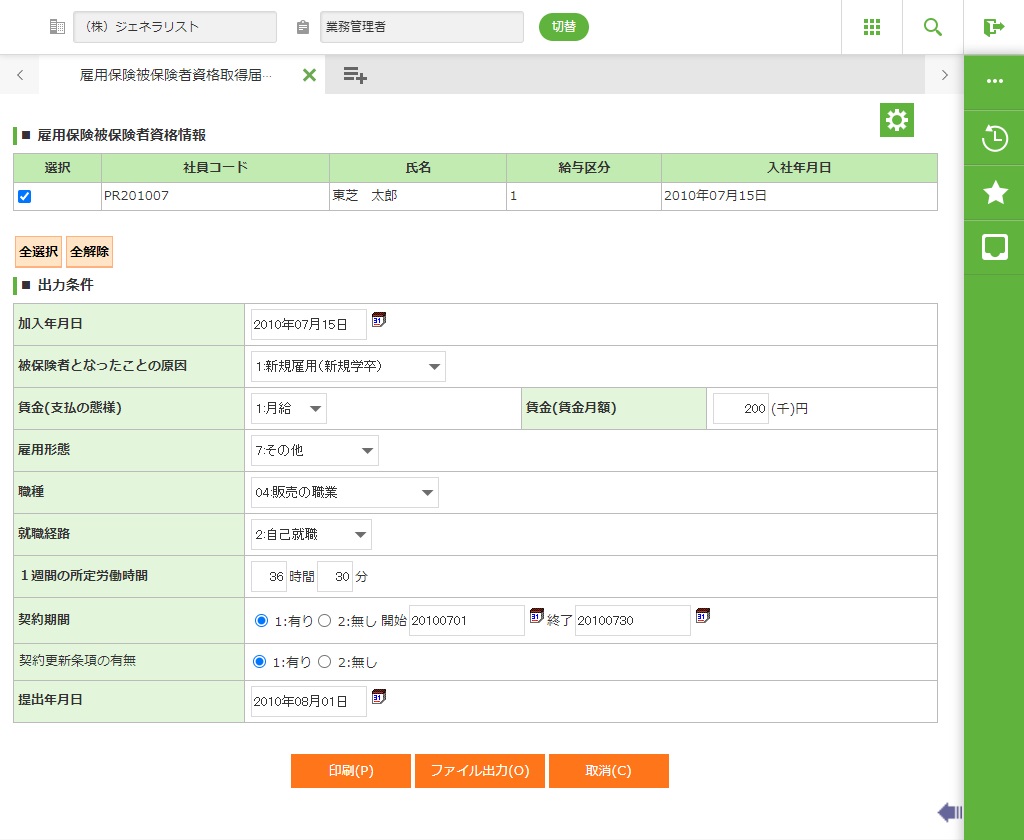Viewport: 1024px width, 840px height.
Task: Open the green gear settings icon
Action: coord(897,121)
